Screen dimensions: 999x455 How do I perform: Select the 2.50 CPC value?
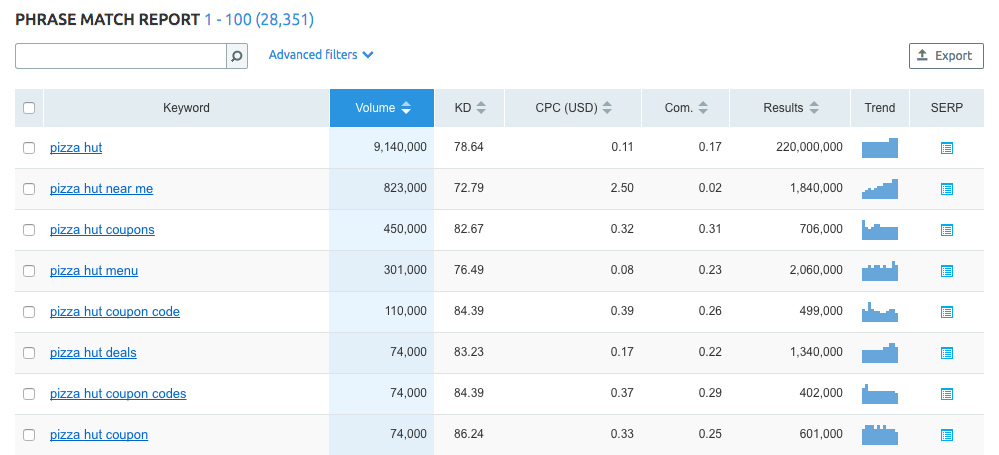pyautogui.click(x=622, y=188)
